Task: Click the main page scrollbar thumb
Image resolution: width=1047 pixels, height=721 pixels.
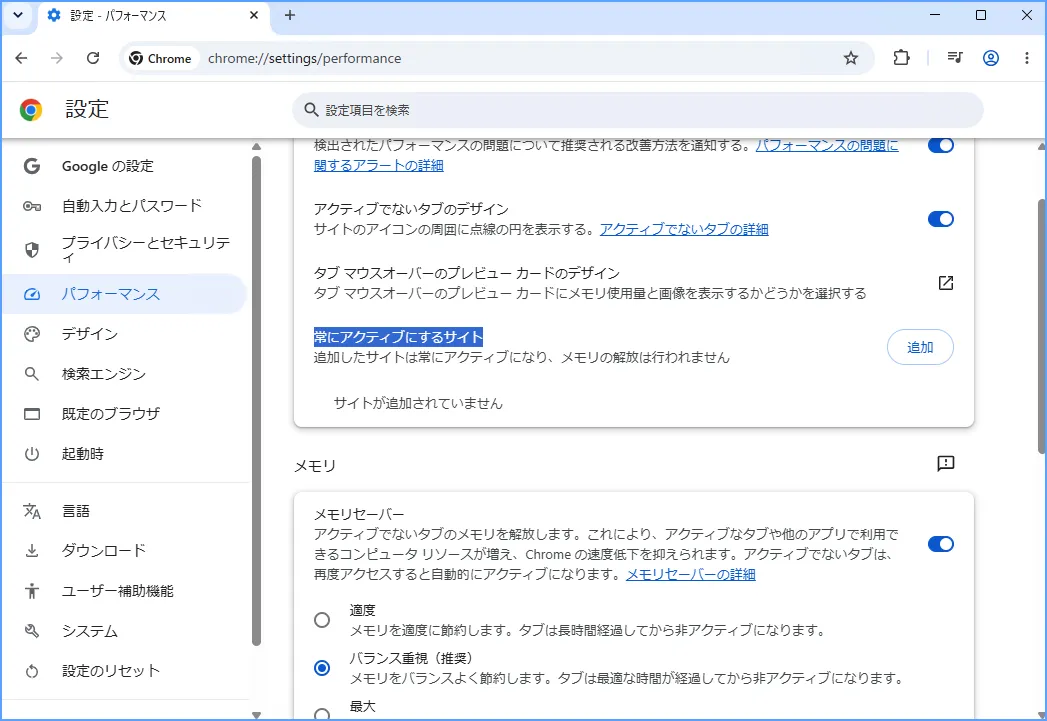Action: point(1042,327)
